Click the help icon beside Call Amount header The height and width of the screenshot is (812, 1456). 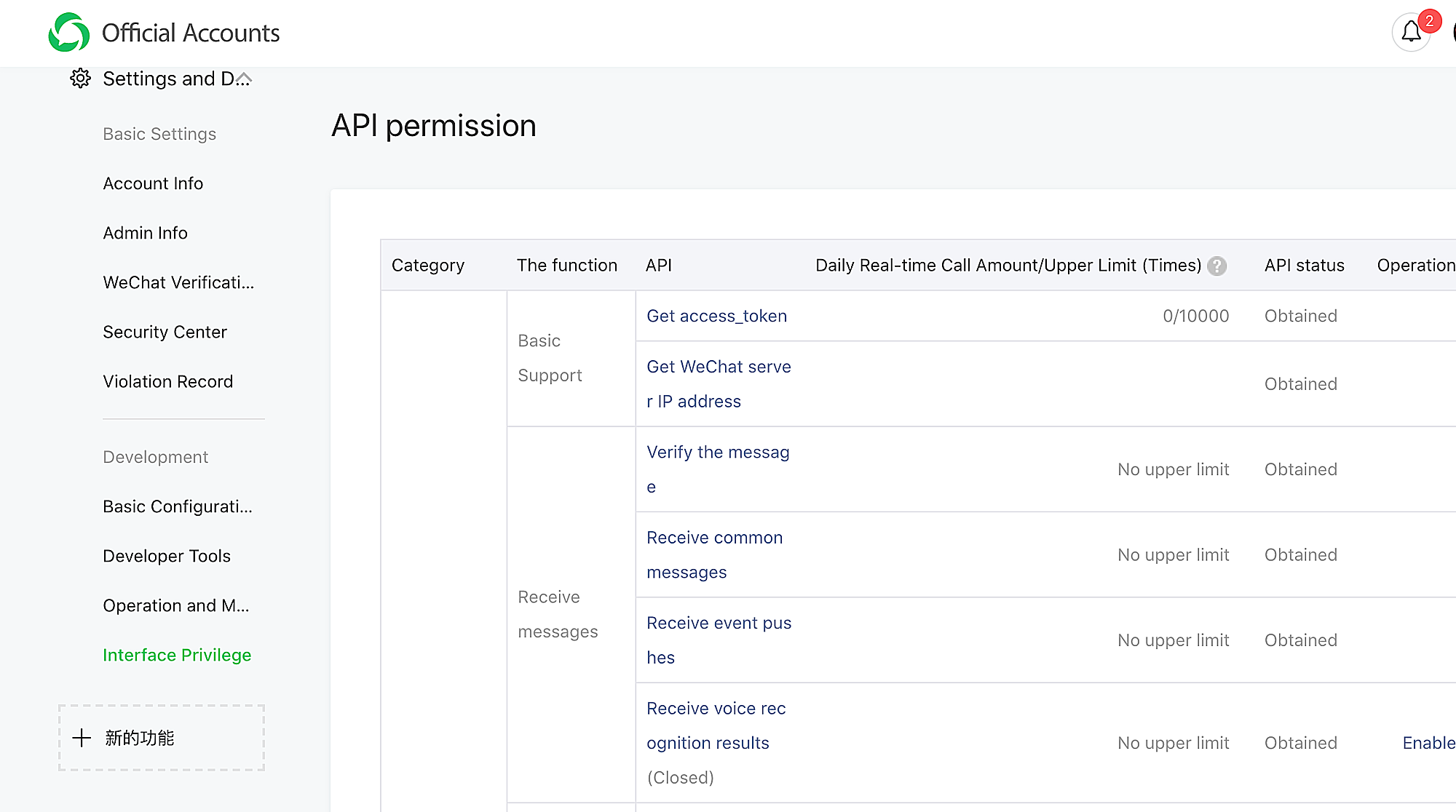click(x=1216, y=266)
